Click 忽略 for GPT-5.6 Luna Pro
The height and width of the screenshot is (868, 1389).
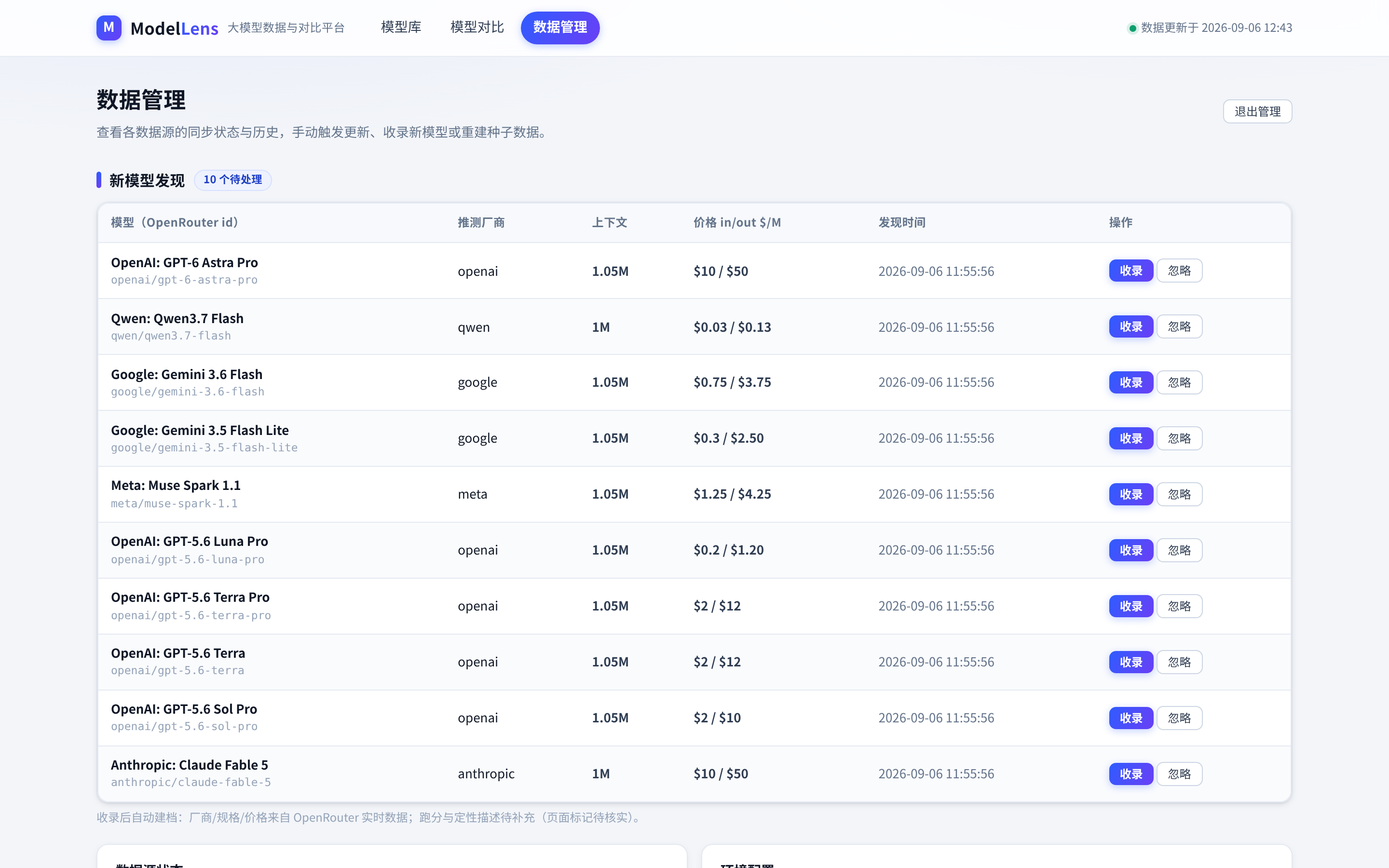[x=1179, y=551]
